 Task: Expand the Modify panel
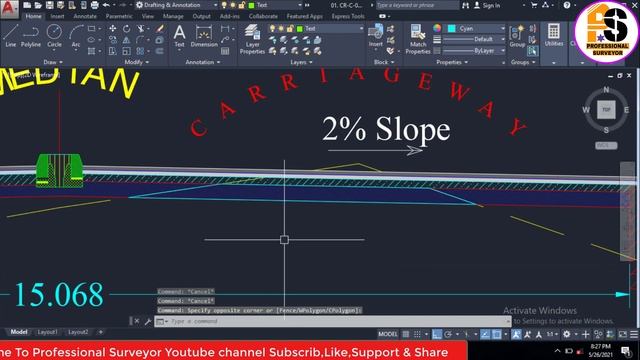pos(137,62)
